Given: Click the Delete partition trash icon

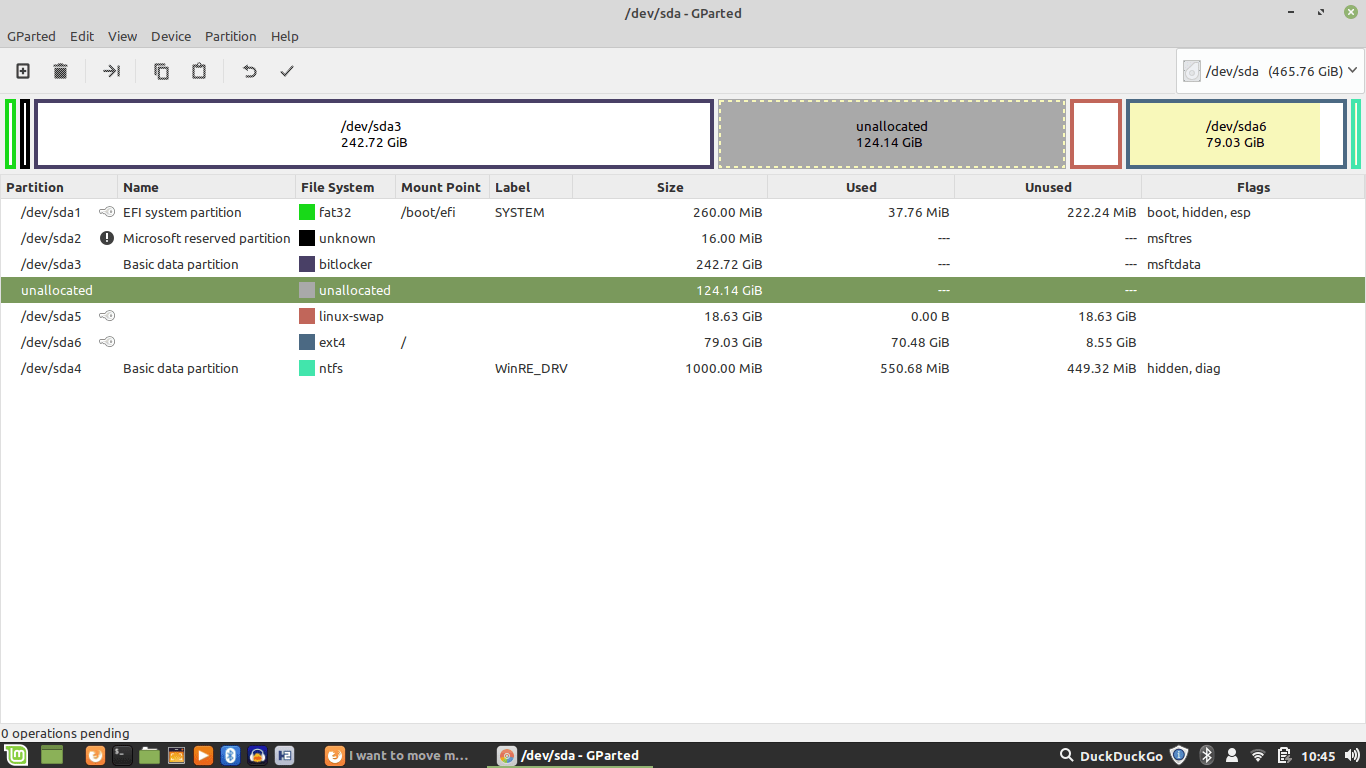Looking at the screenshot, I should click(61, 71).
